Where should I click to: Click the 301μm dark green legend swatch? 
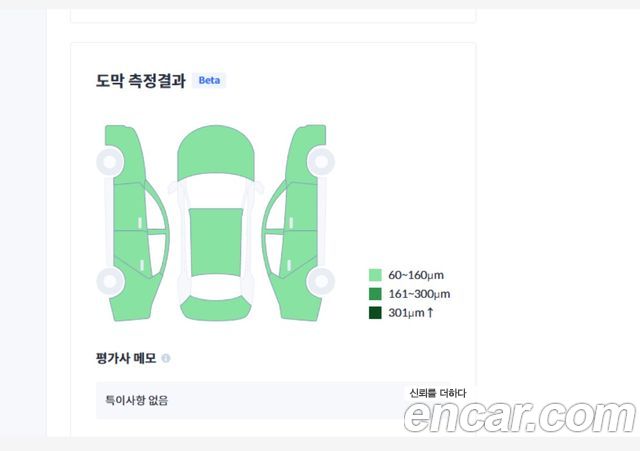[375, 313]
